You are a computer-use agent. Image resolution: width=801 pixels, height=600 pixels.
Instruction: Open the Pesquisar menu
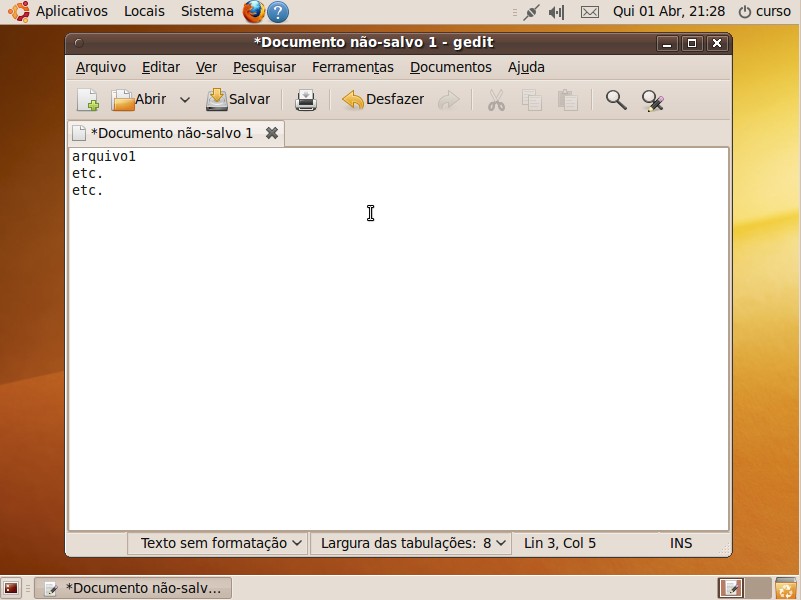(x=264, y=67)
